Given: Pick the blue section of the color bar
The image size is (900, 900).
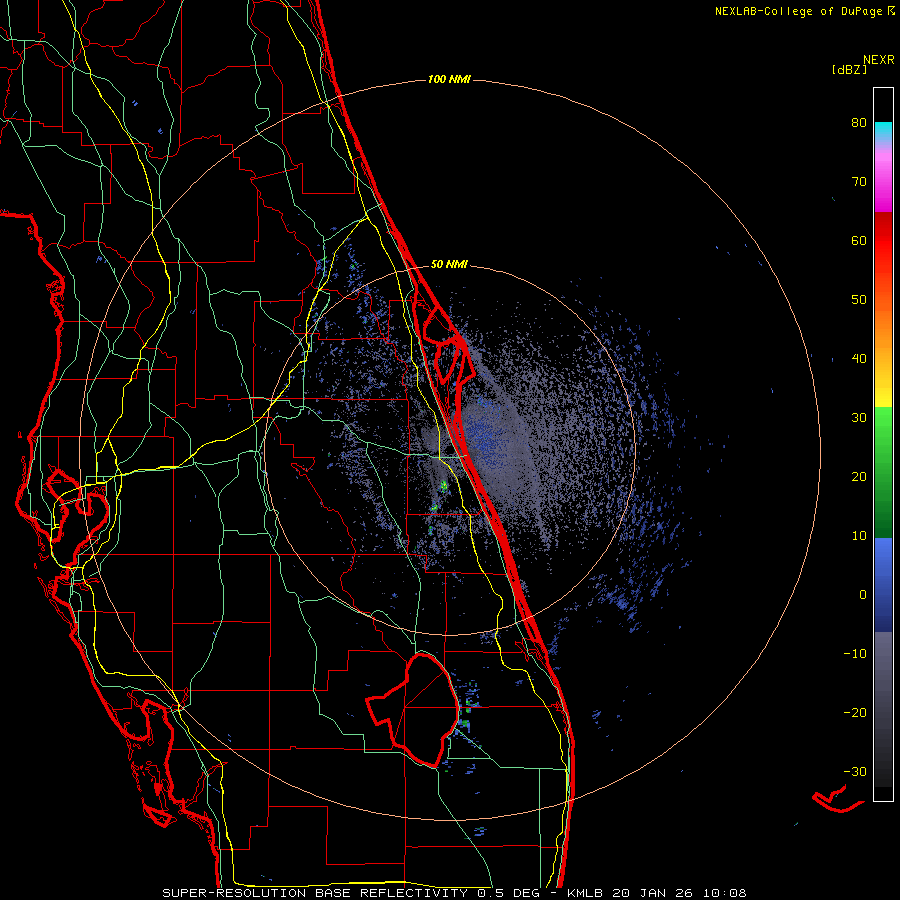Looking at the screenshot, I should (883, 585).
